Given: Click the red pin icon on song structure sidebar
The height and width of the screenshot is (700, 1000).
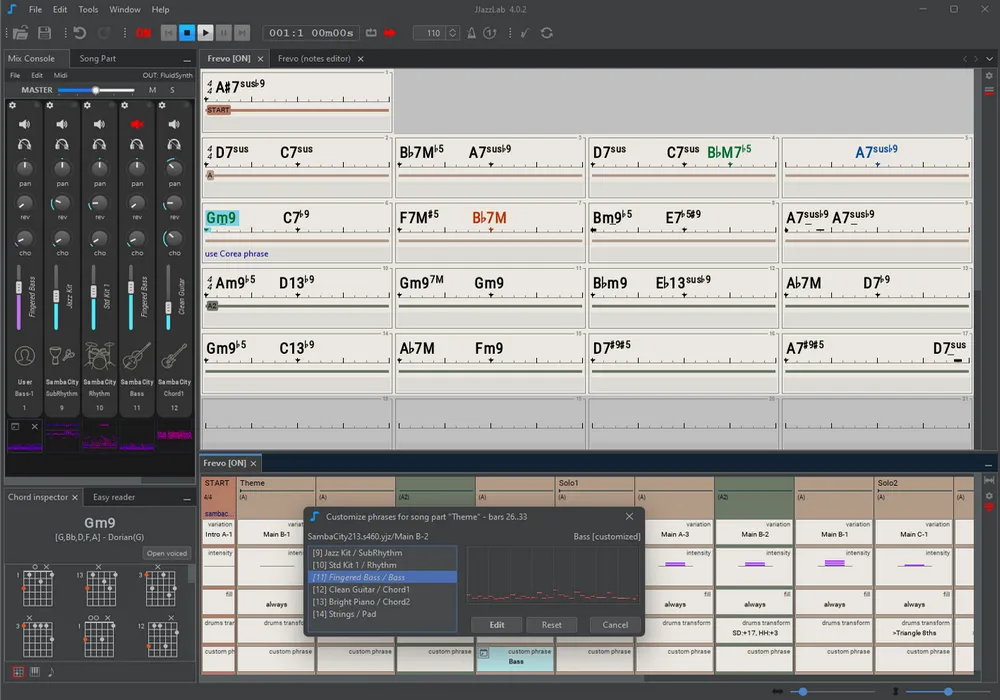Looking at the screenshot, I should (x=989, y=508).
